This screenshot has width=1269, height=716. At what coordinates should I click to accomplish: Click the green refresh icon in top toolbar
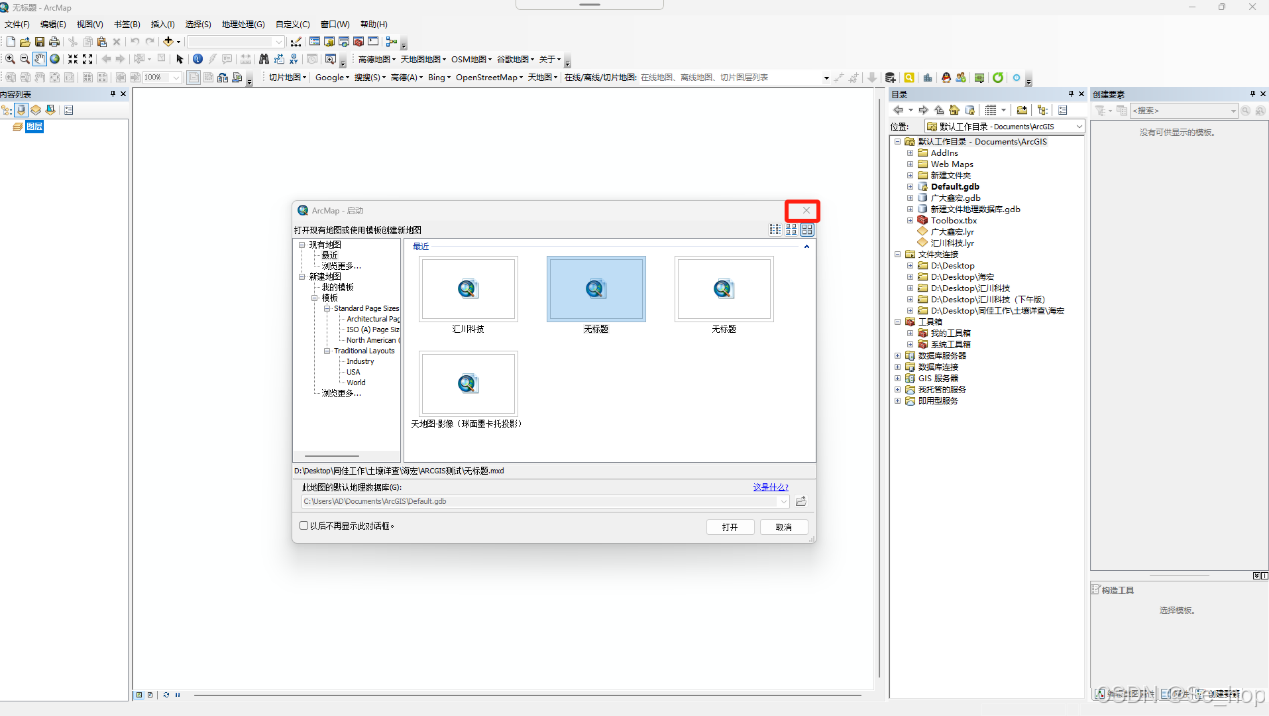pos(997,77)
